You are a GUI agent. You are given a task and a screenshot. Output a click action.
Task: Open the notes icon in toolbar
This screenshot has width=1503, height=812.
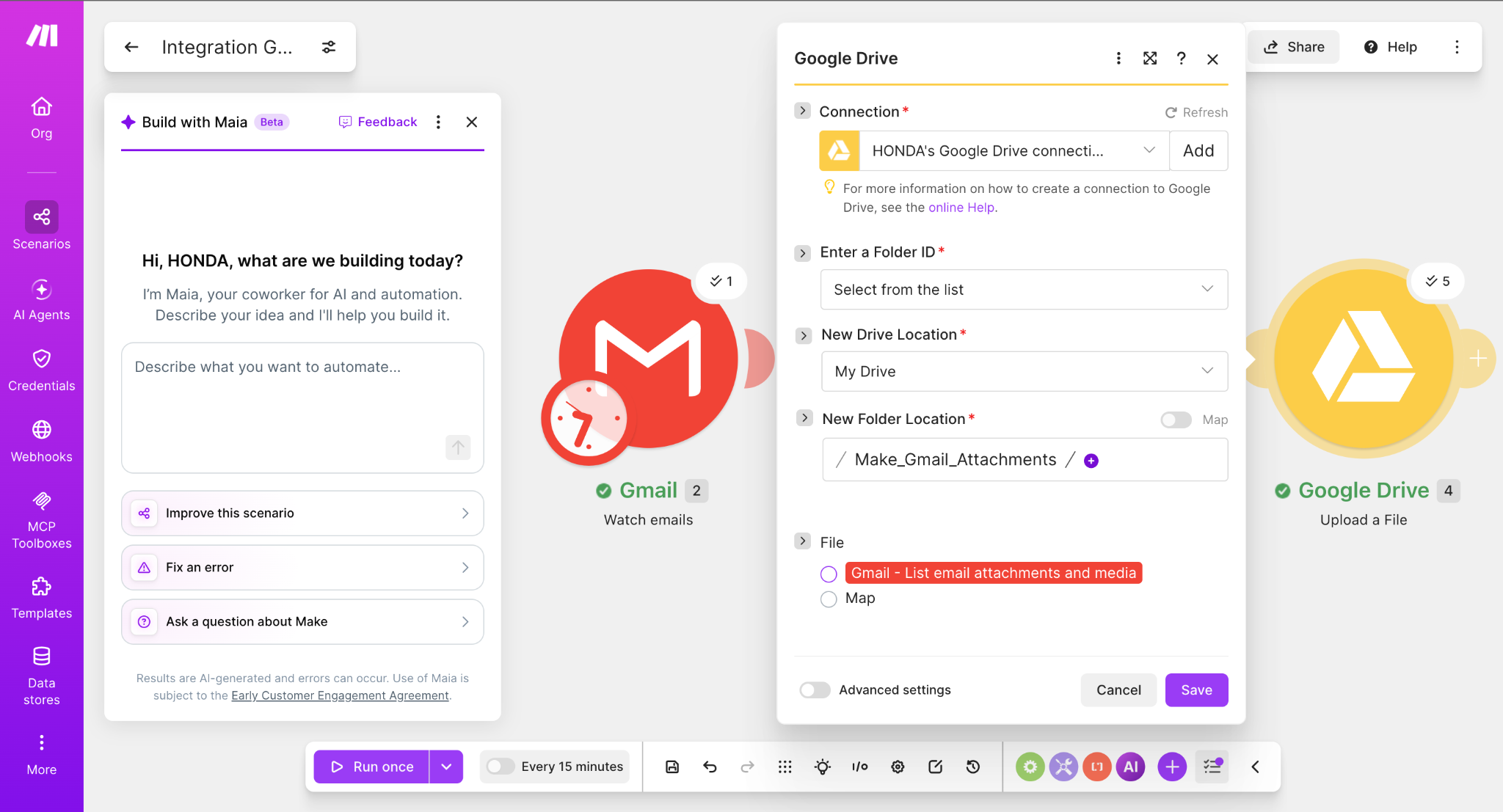click(x=935, y=767)
